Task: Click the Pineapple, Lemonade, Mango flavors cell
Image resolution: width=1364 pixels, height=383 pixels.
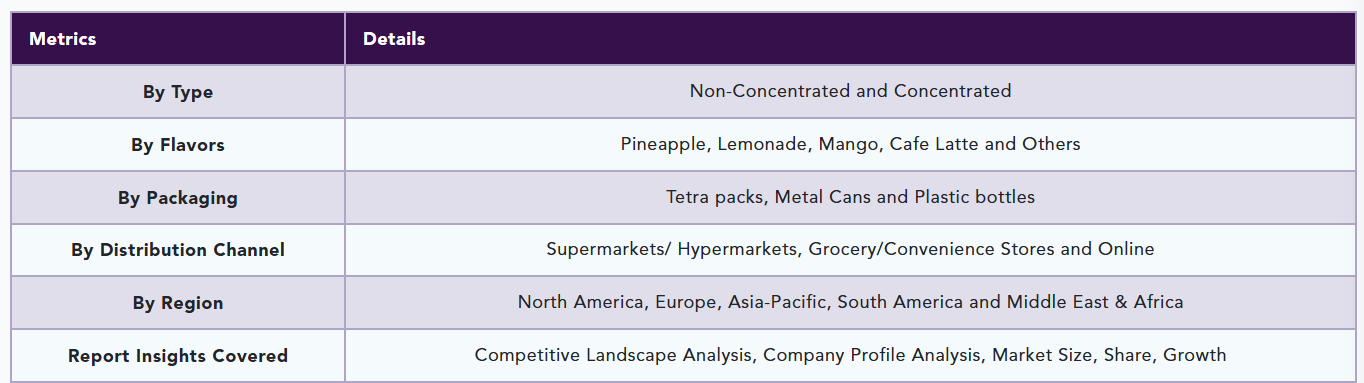Action: 849,145
